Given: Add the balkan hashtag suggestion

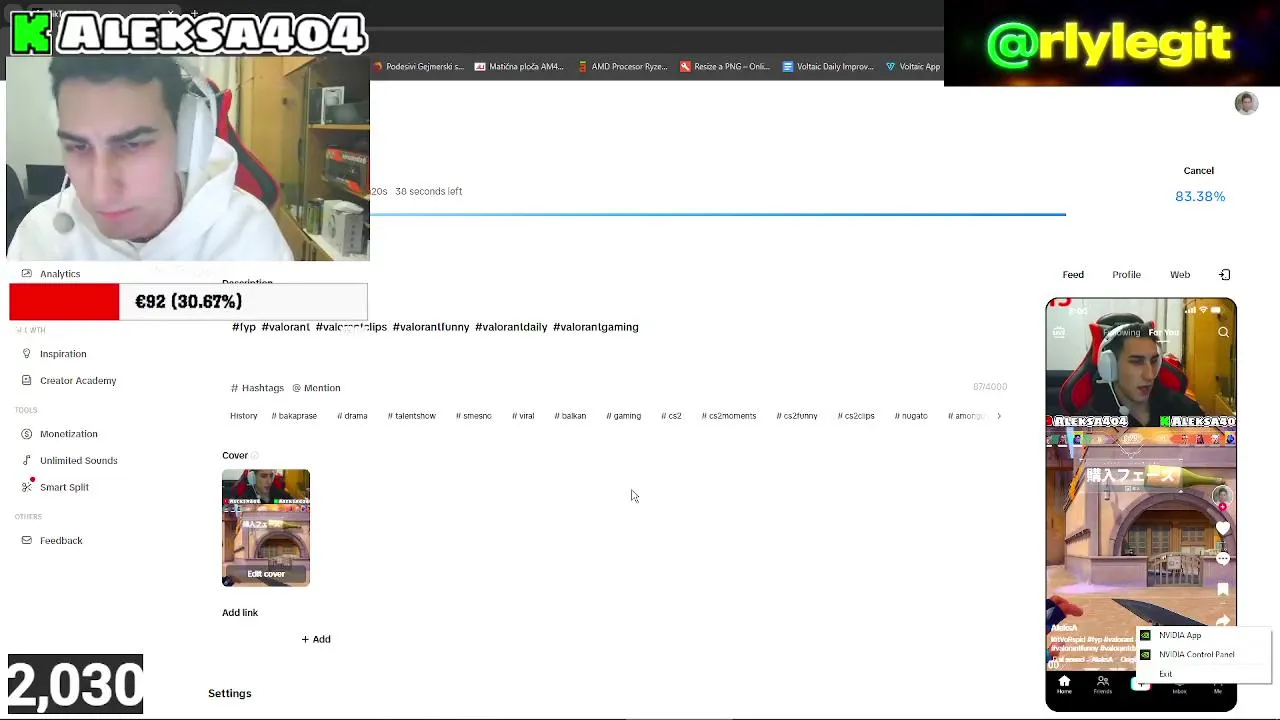Looking at the screenshot, I should point(570,416).
